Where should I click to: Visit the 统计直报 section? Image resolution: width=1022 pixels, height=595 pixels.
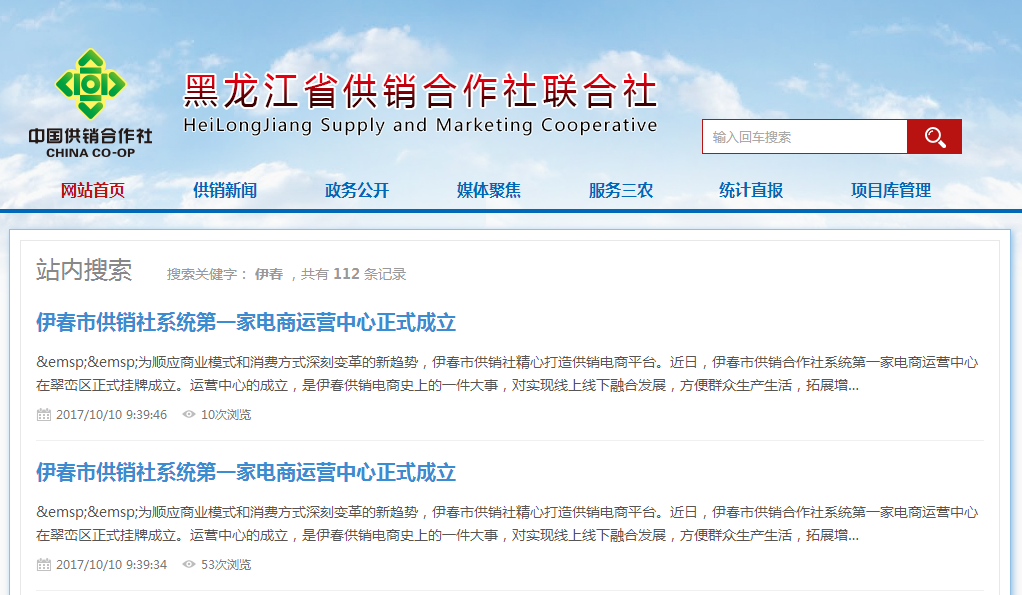pos(751,190)
